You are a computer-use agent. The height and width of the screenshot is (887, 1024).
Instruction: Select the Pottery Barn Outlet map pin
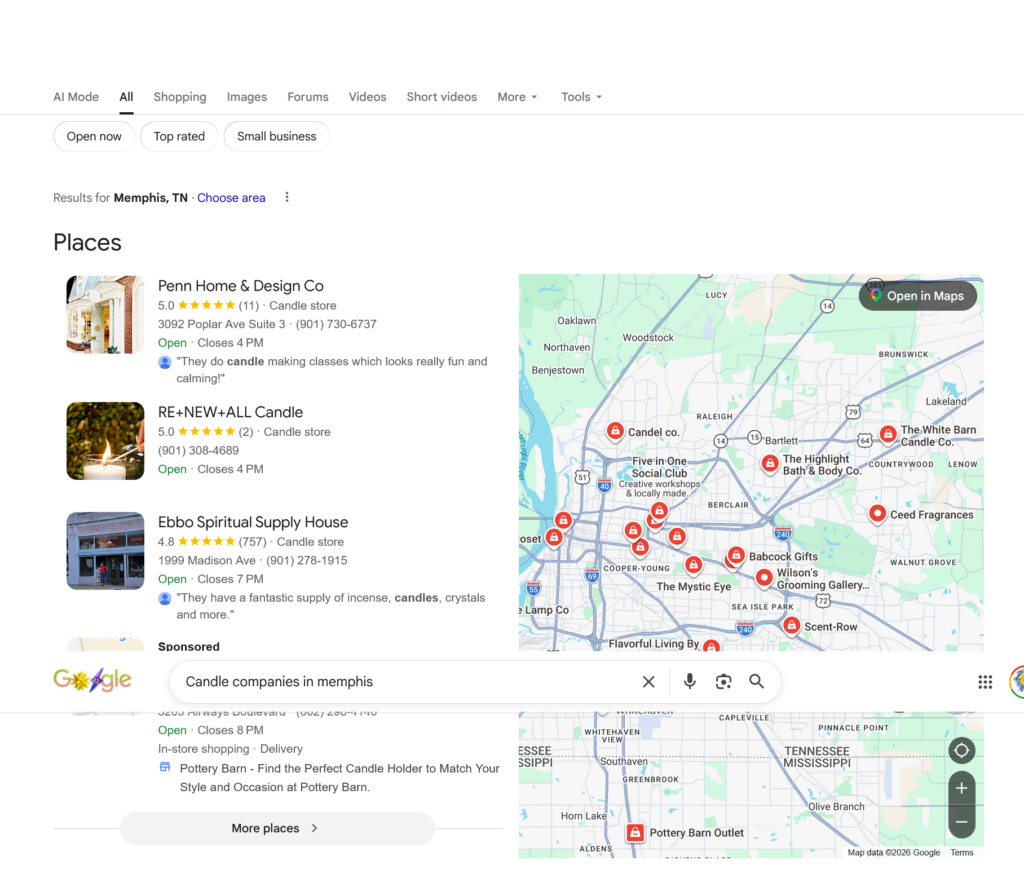(x=634, y=833)
